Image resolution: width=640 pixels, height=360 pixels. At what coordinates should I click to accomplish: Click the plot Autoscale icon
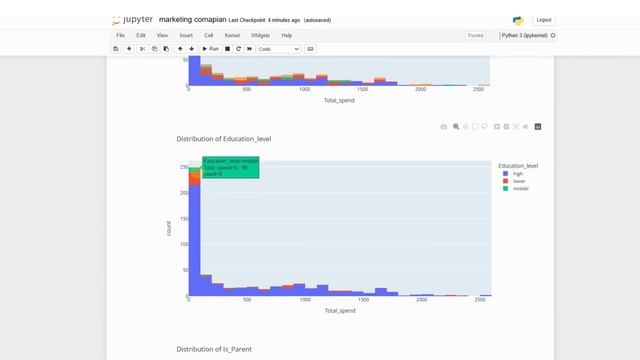[x=516, y=127]
